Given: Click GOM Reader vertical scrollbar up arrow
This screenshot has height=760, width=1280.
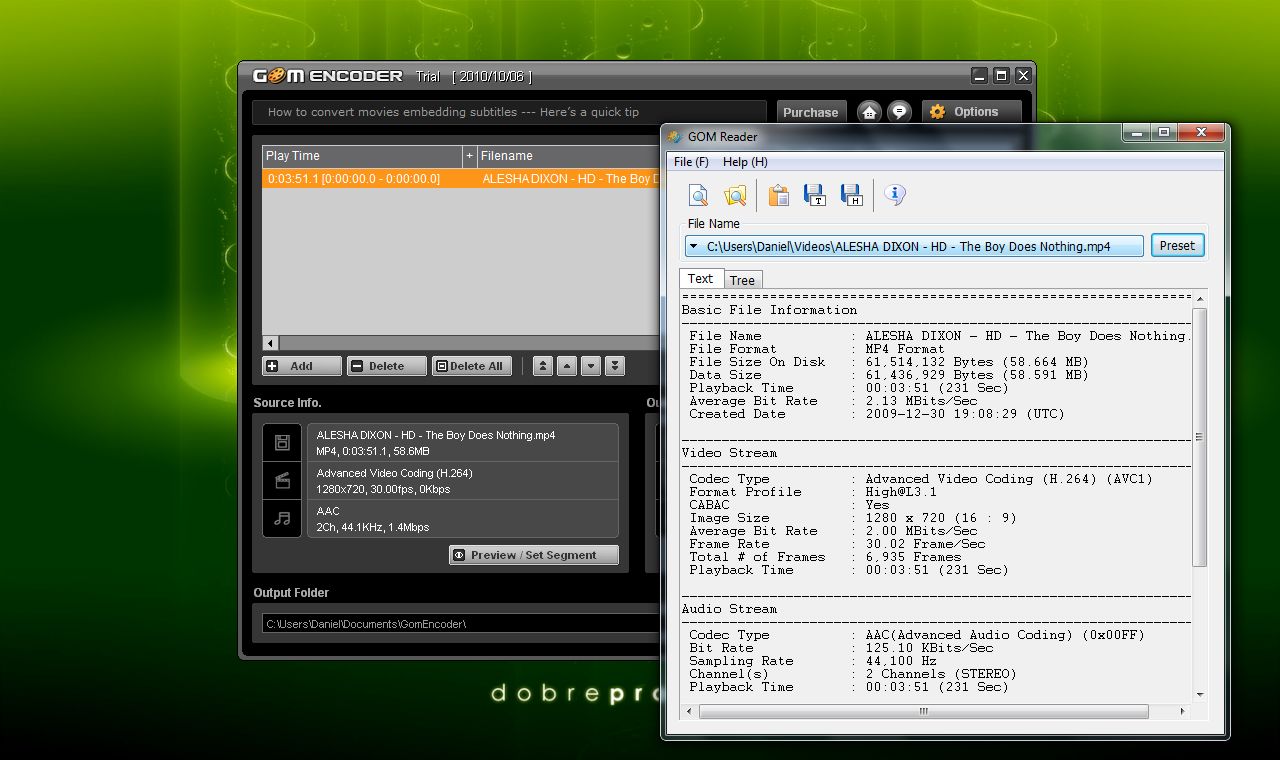Looking at the screenshot, I should [x=1200, y=299].
